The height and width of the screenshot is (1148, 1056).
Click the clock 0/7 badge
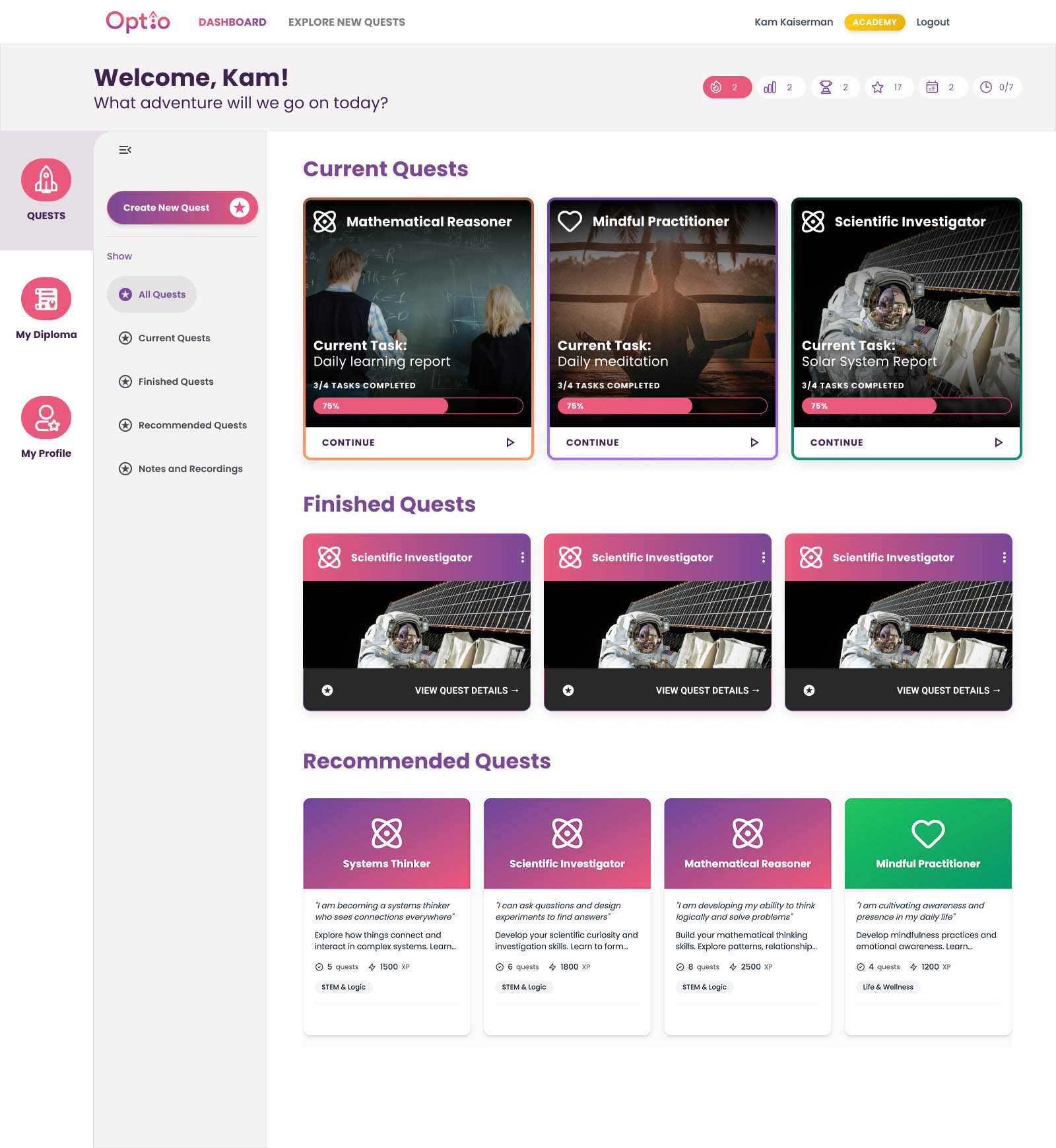click(996, 87)
